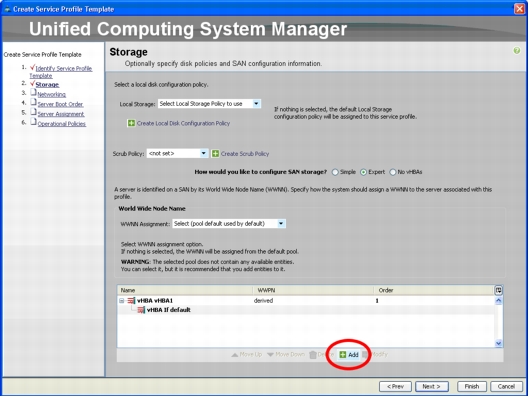Click the Cancel button
529x398 pixels.
tap(506, 386)
